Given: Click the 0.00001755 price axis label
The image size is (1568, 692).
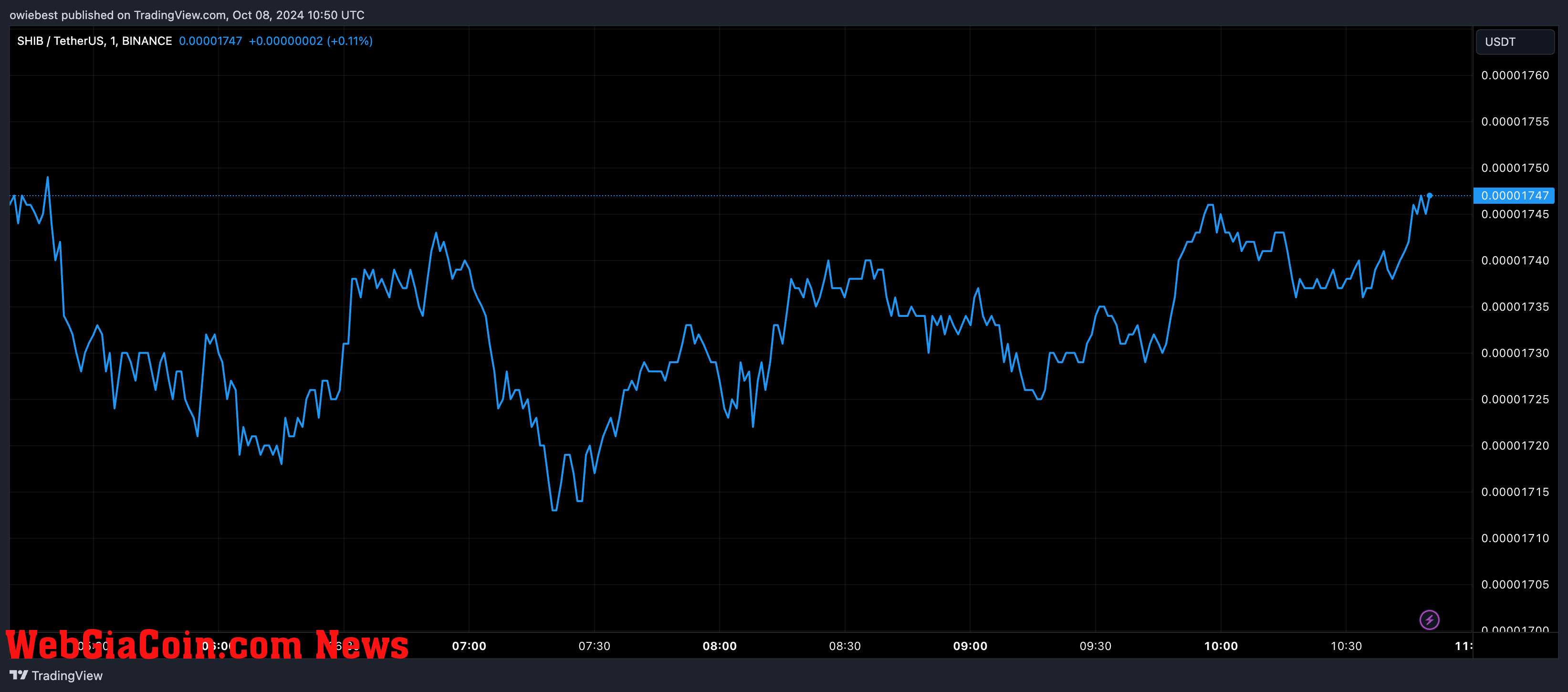Looking at the screenshot, I should click(1515, 122).
